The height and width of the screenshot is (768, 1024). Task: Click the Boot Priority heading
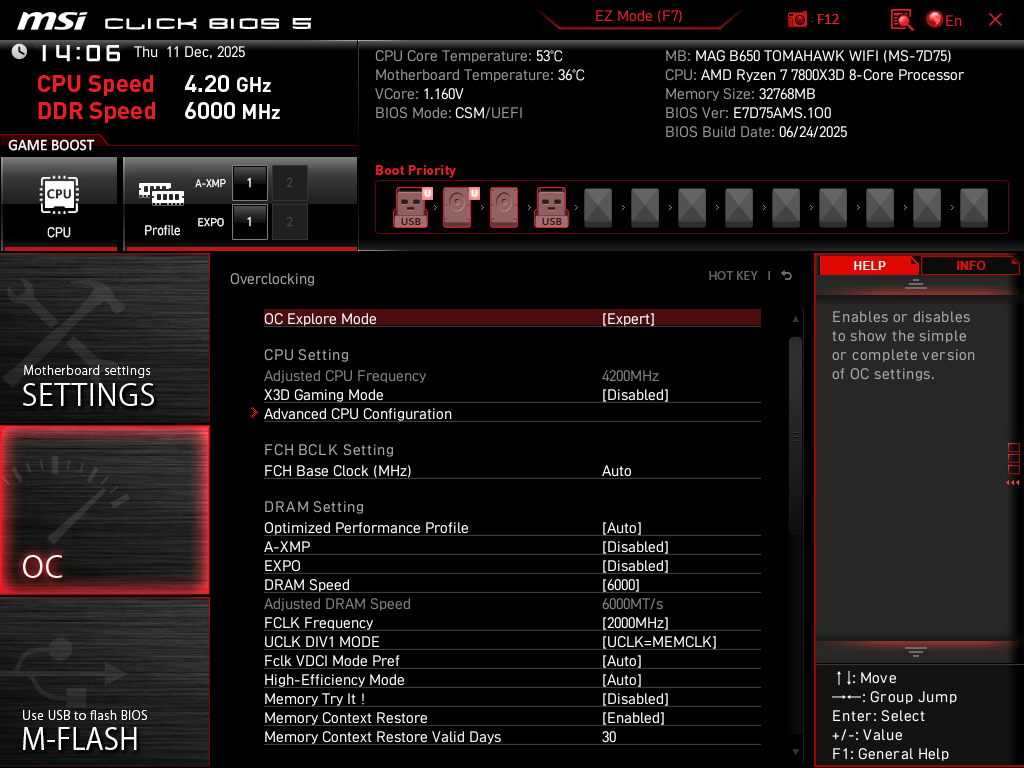[415, 170]
